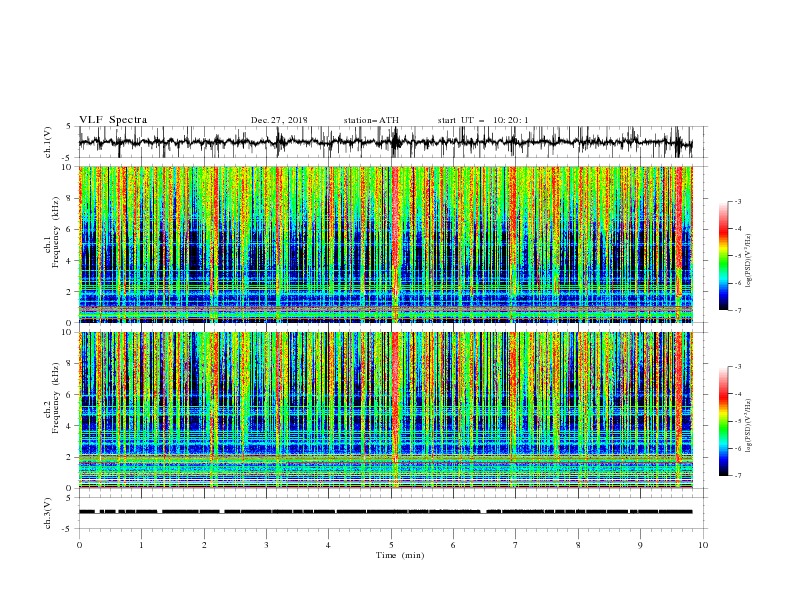
Task: Click the 'ch.1(V)' waveform axis label
Action: point(48,142)
